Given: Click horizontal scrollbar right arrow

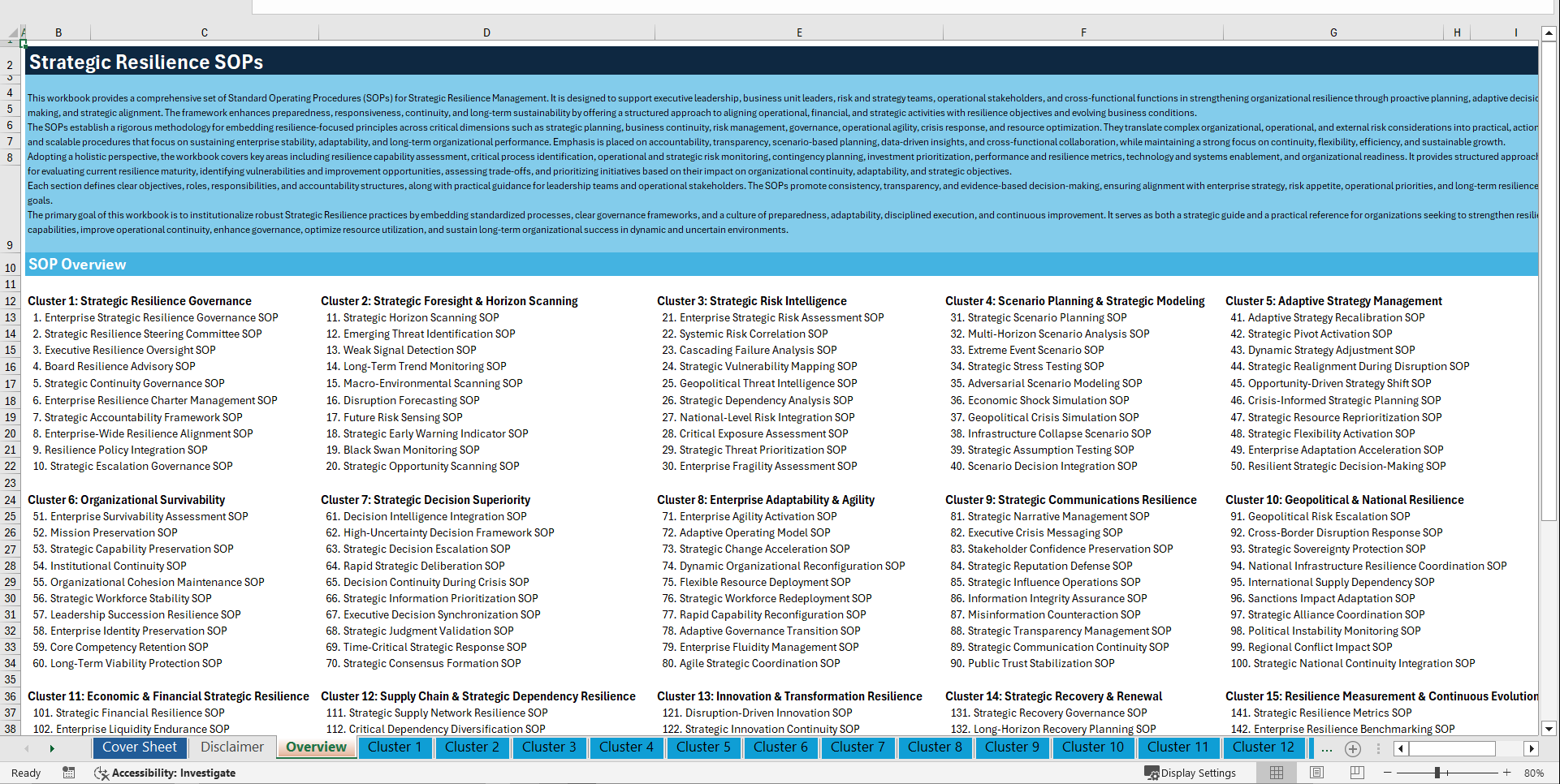Looking at the screenshot, I should [1531, 748].
